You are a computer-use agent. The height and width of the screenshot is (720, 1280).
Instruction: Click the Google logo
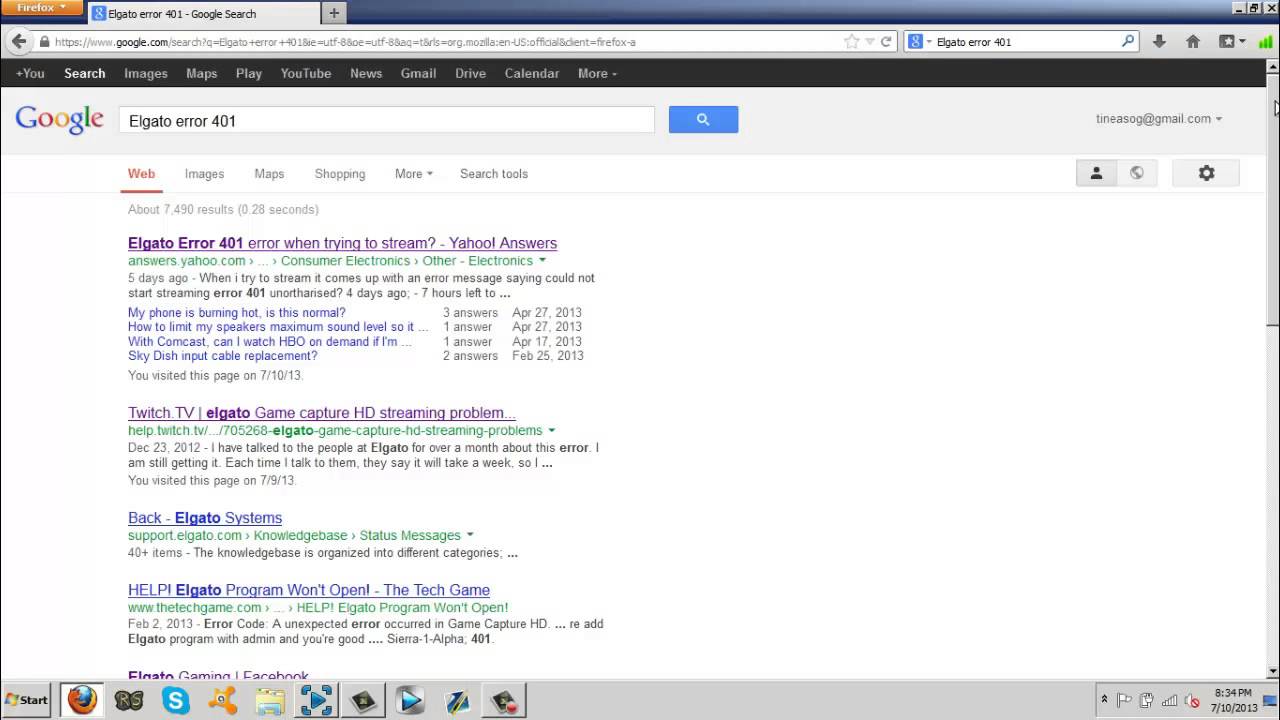pyautogui.click(x=59, y=119)
